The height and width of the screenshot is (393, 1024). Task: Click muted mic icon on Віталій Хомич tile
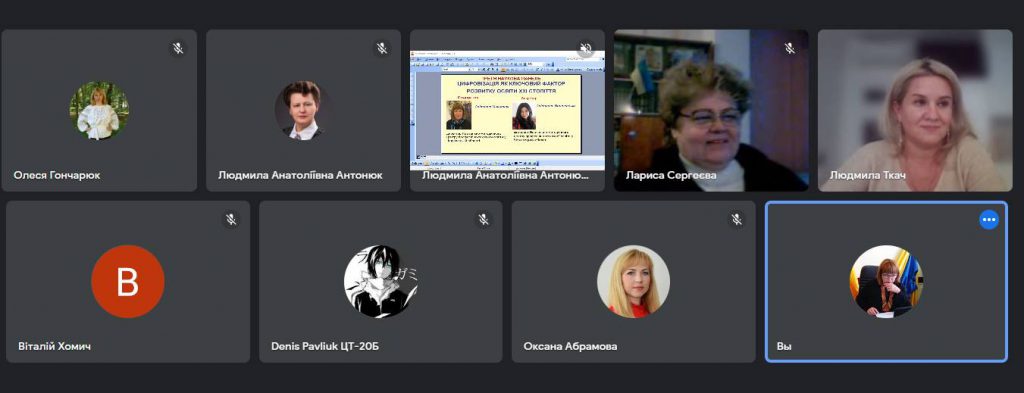click(231, 219)
